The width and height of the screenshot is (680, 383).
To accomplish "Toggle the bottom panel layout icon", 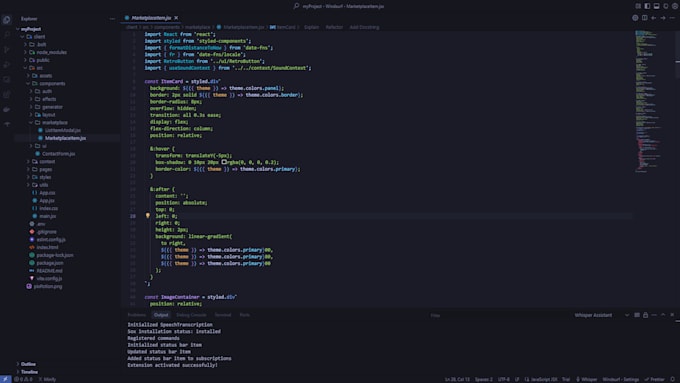I will 657,6.
